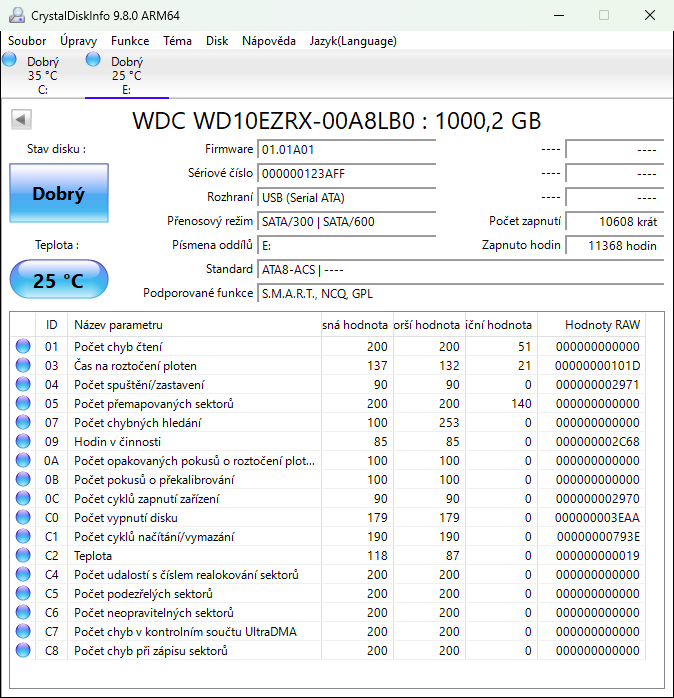The width and height of the screenshot is (674, 698).
Task: Click status orb of row C6 Počet neopravitelných sektorů
Action: [x=23, y=612]
